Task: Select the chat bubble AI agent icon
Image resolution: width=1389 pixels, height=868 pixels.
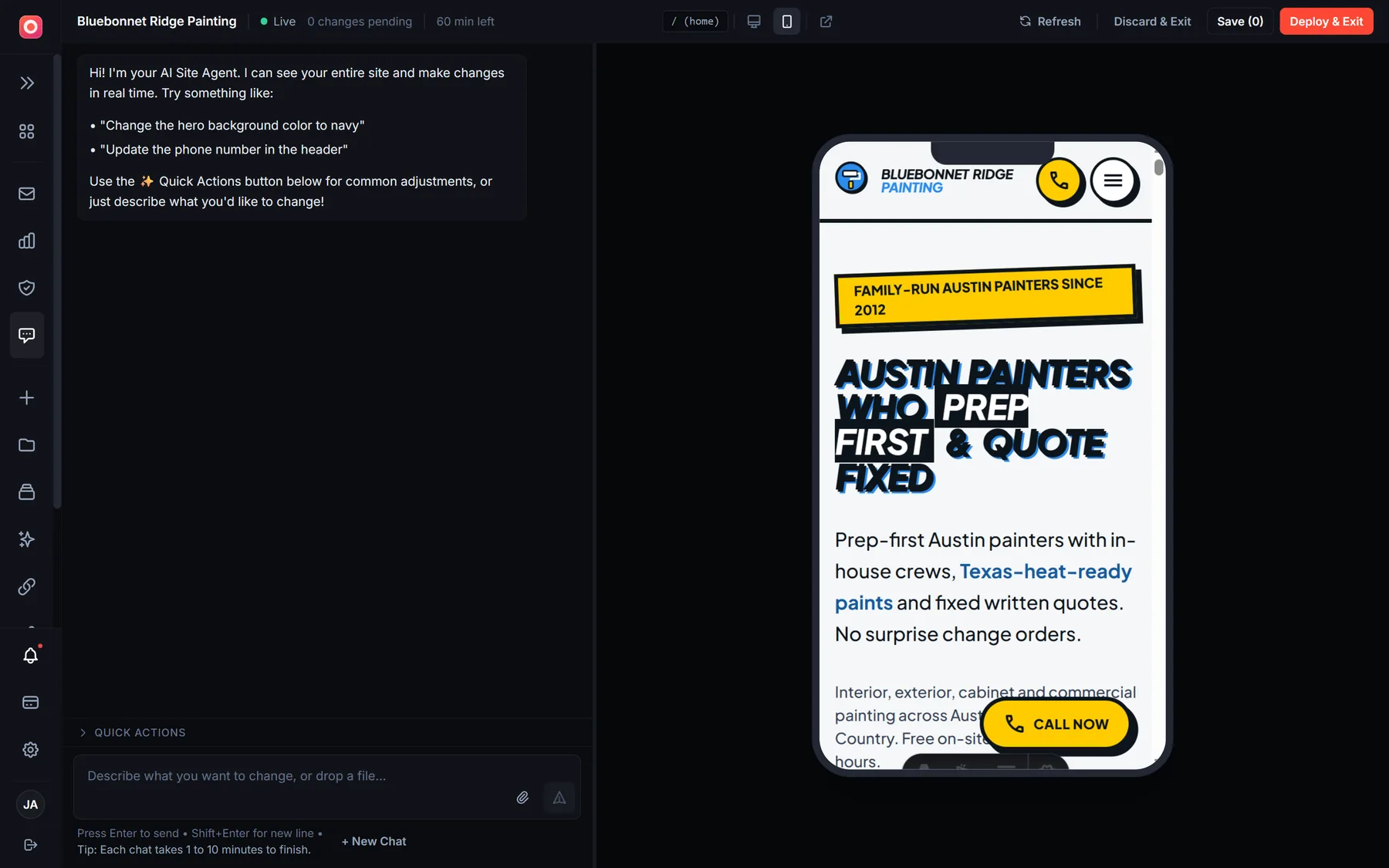Action: 27,336
